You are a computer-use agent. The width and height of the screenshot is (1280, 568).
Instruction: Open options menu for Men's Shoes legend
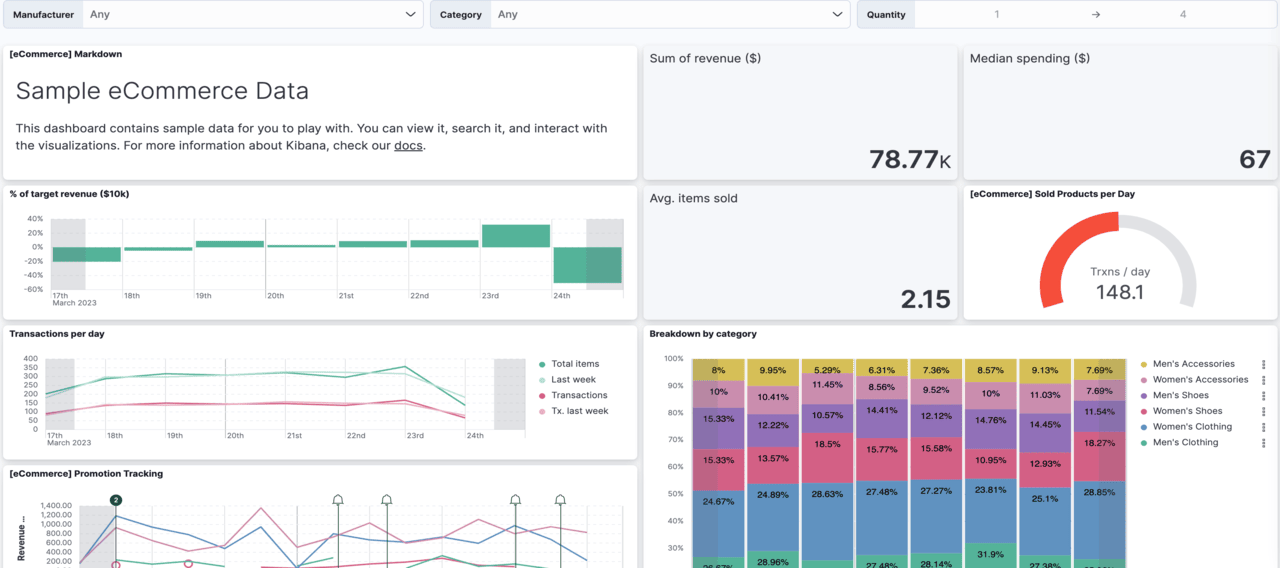pos(1264,396)
